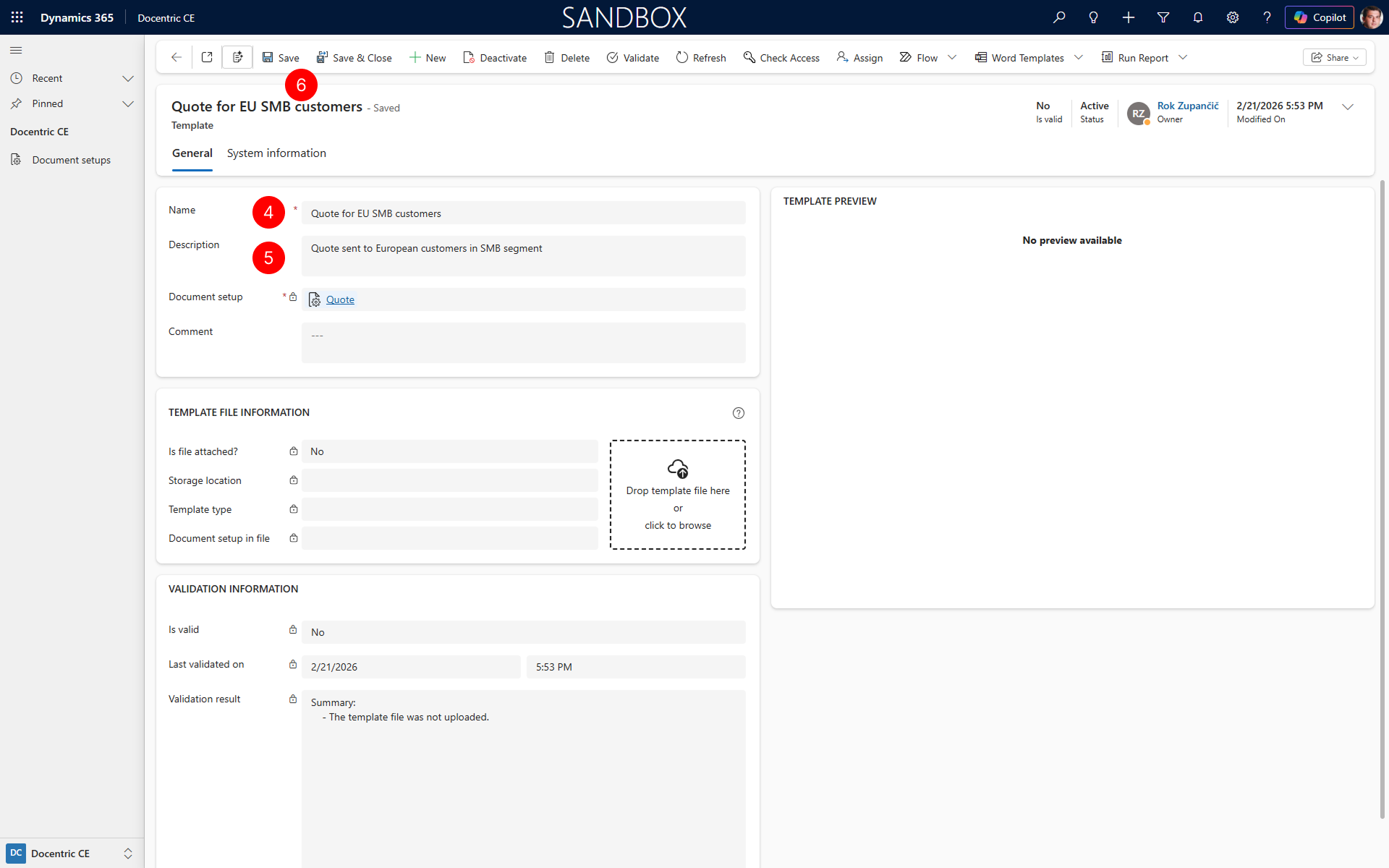Click the Is file attached field
1389x868 pixels.
(x=449, y=451)
